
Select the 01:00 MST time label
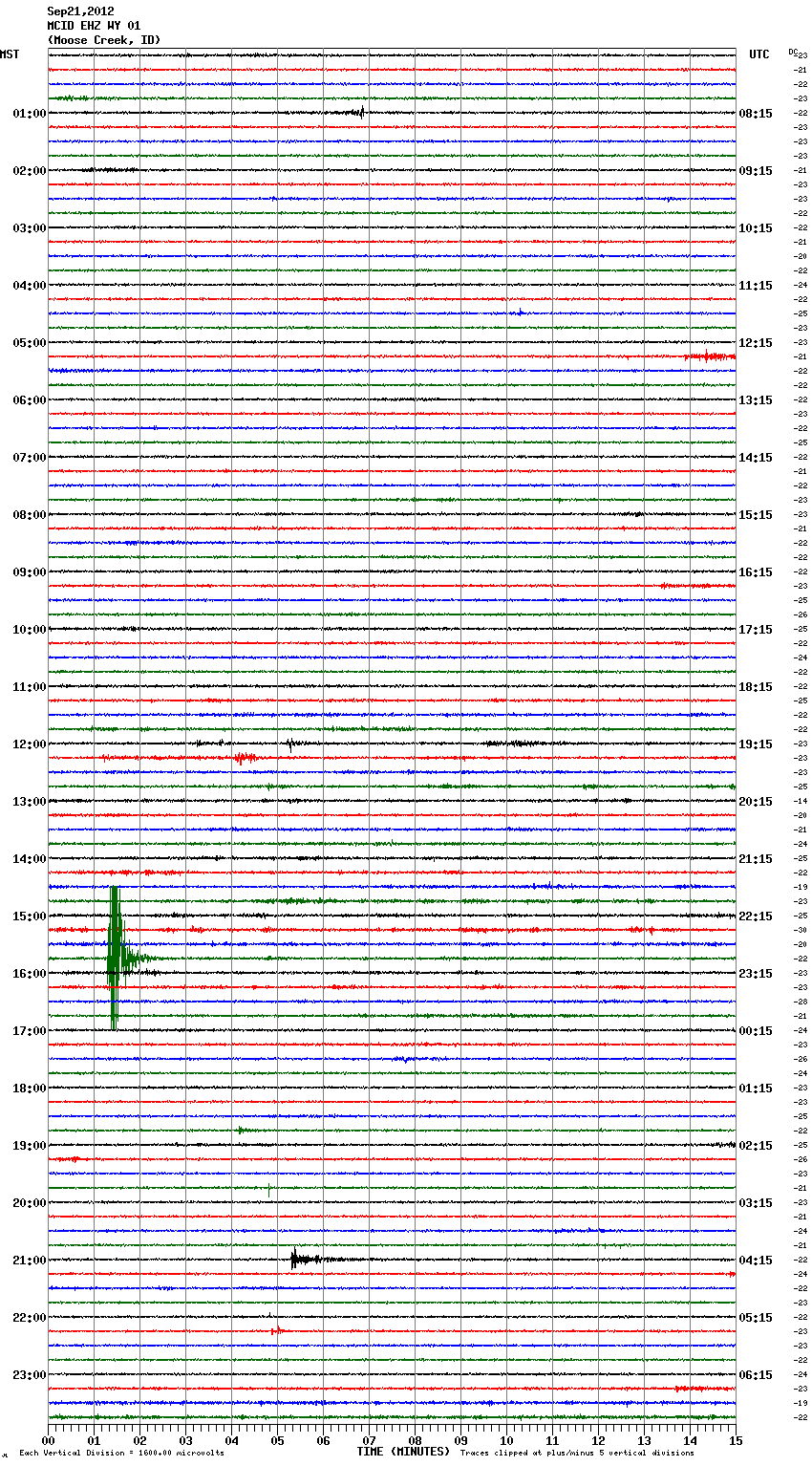pos(29,114)
